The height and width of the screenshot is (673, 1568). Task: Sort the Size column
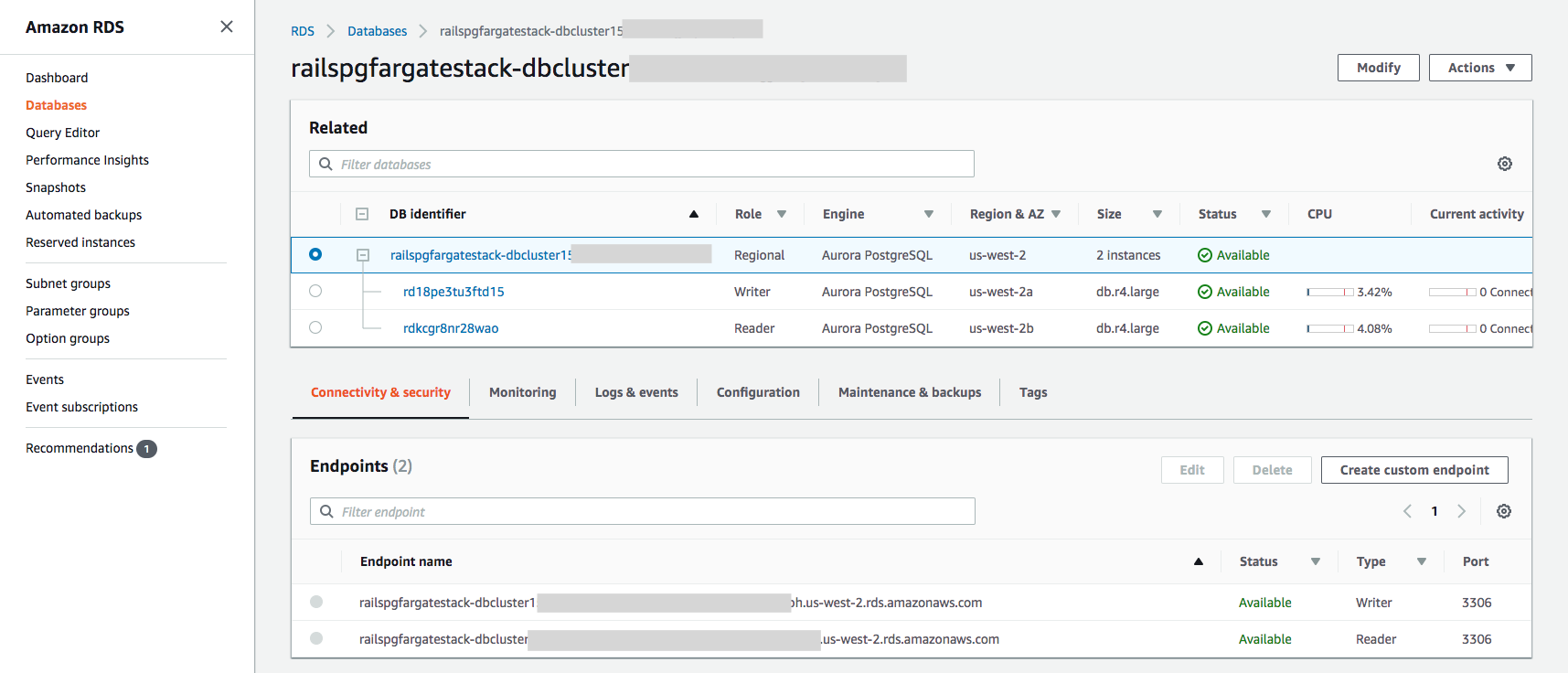pos(1157,214)
